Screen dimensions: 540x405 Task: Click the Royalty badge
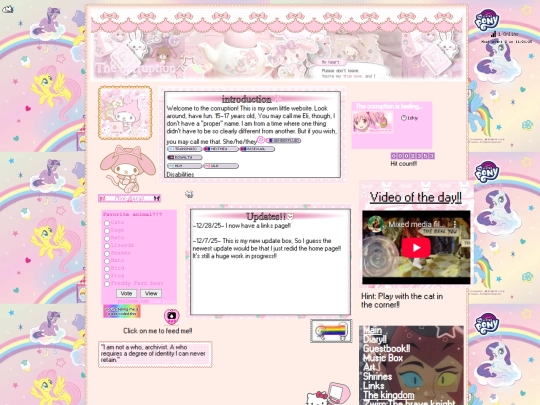[x=185, y=157]
